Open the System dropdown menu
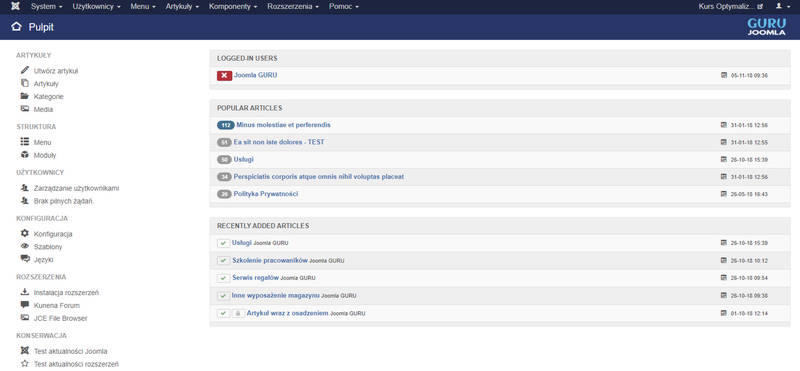Screen dimensions: 800x371 pos(46,7)
